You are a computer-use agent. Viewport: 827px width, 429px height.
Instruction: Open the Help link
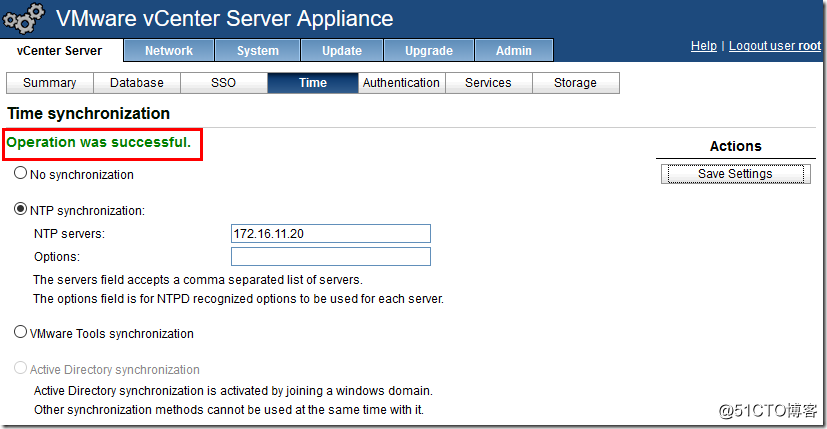coord(704,46)
